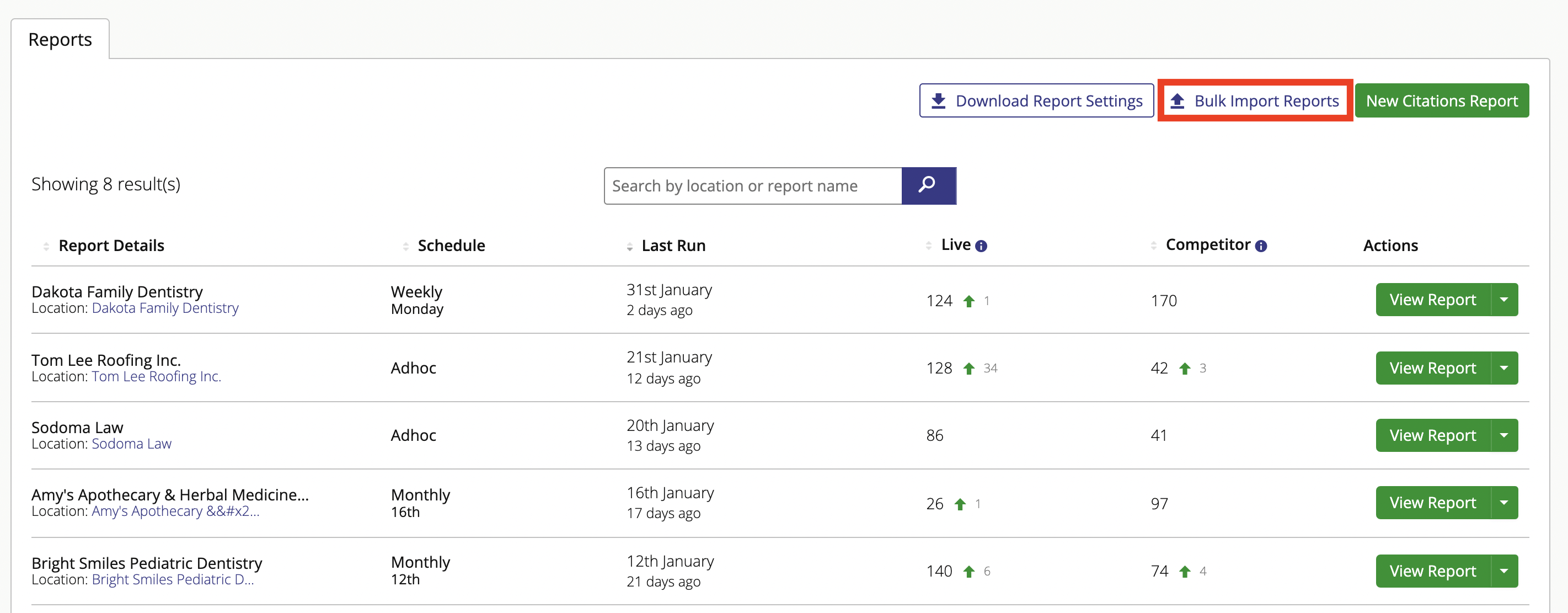Click the Actions column header
Screen dimensions: 1568x613
[1390, 246]
